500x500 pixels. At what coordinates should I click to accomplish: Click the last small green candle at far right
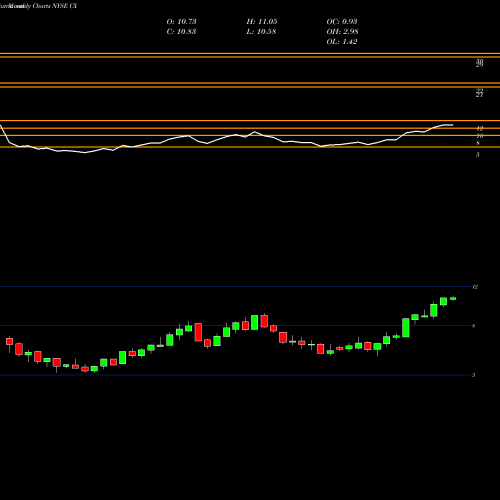(453, 299)
